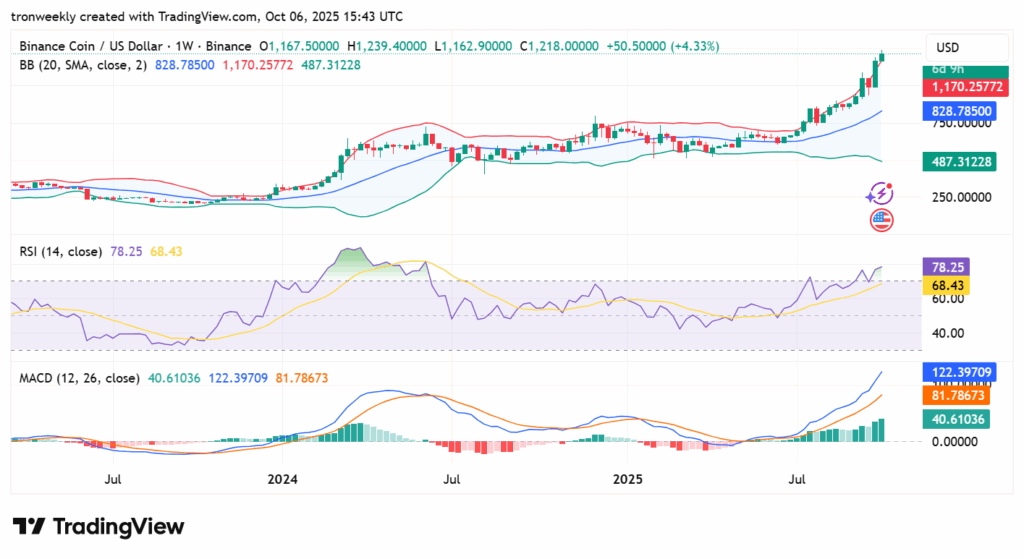Screen dimensions: 1024x559
Task: Click the 2024 label on the time axis
Action: (x=285, y=479)
